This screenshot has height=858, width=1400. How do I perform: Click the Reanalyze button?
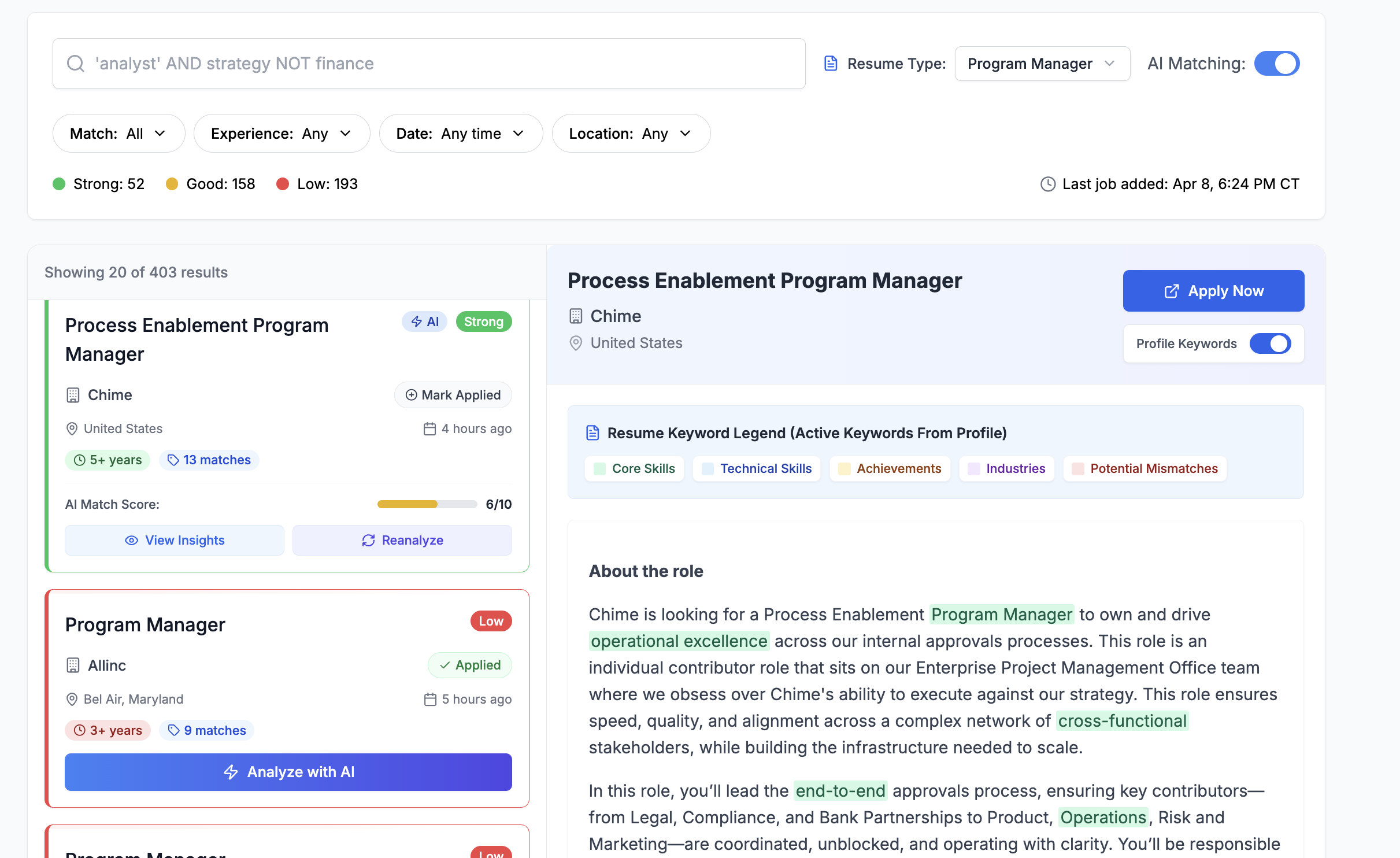[x=402, y=540]
